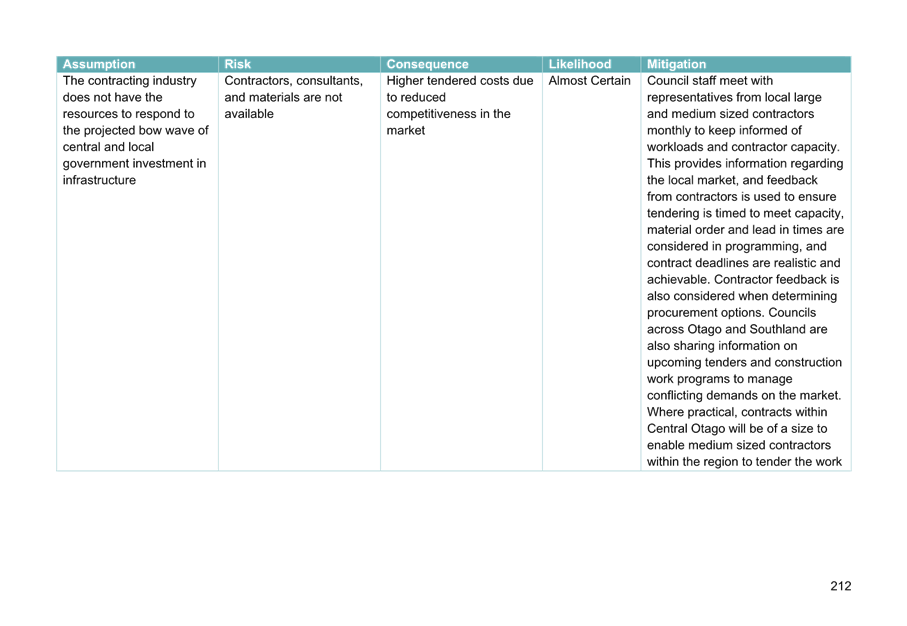Click 'across Otago and Southland are' line

coord(737,329)
